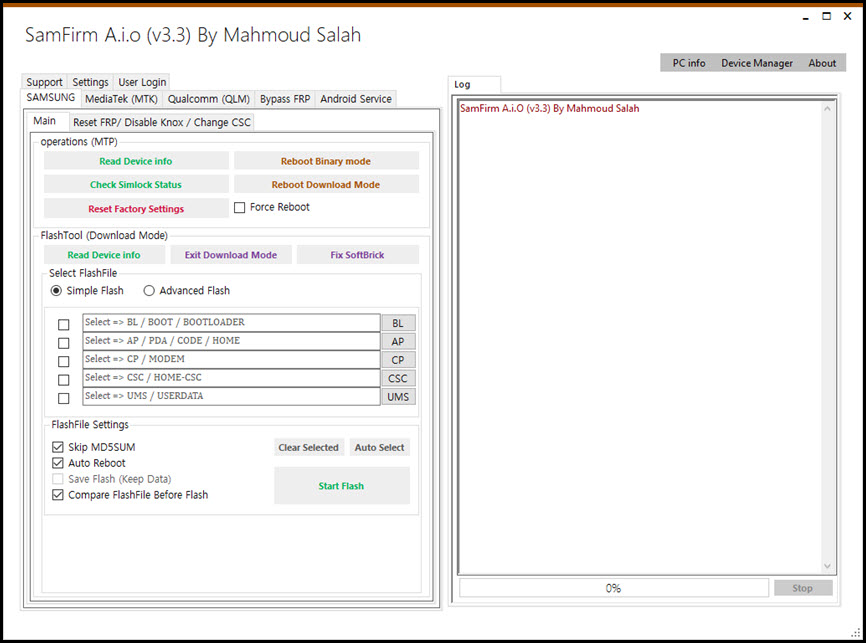Tick the checkbox for CP / MODEM row
866x643 pixels.
(64, 361)
